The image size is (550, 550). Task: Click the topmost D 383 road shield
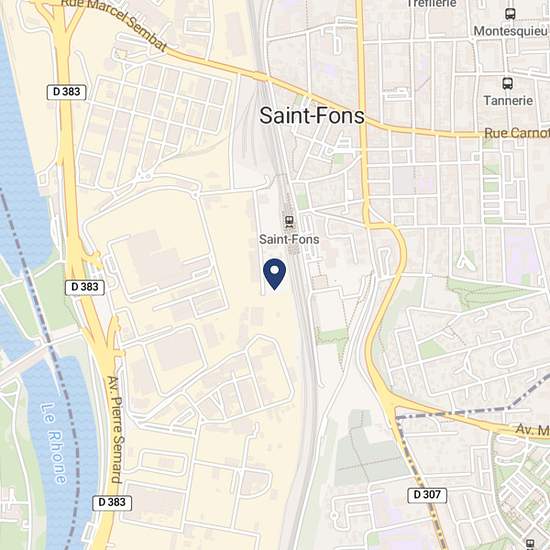pos(66,92)
